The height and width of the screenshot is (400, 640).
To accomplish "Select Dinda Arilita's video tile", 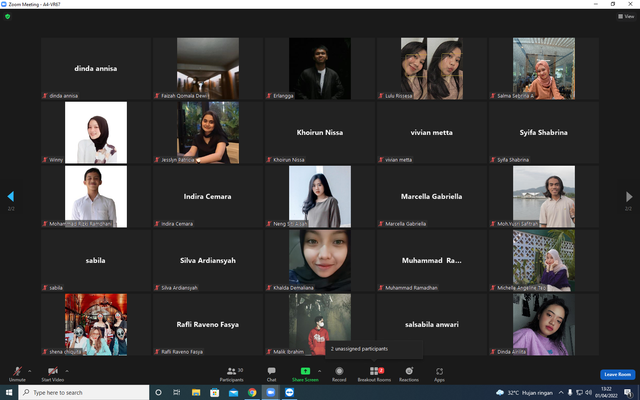I will (x=544, y=324).
